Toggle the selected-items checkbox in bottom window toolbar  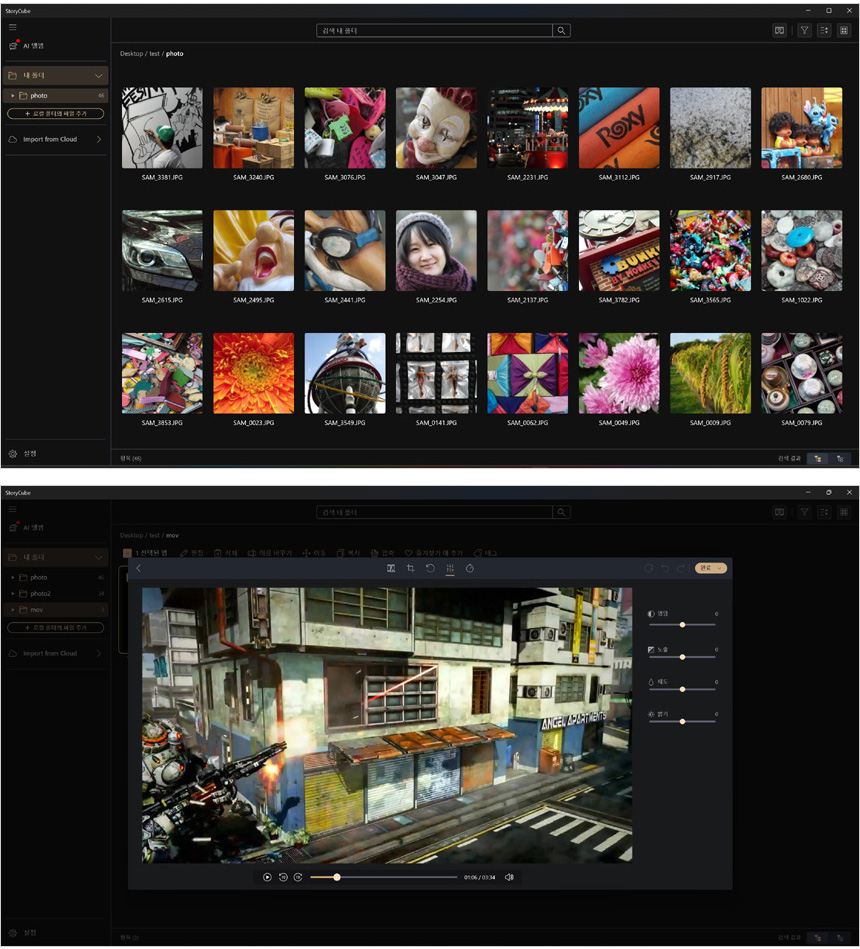(127, 553)
